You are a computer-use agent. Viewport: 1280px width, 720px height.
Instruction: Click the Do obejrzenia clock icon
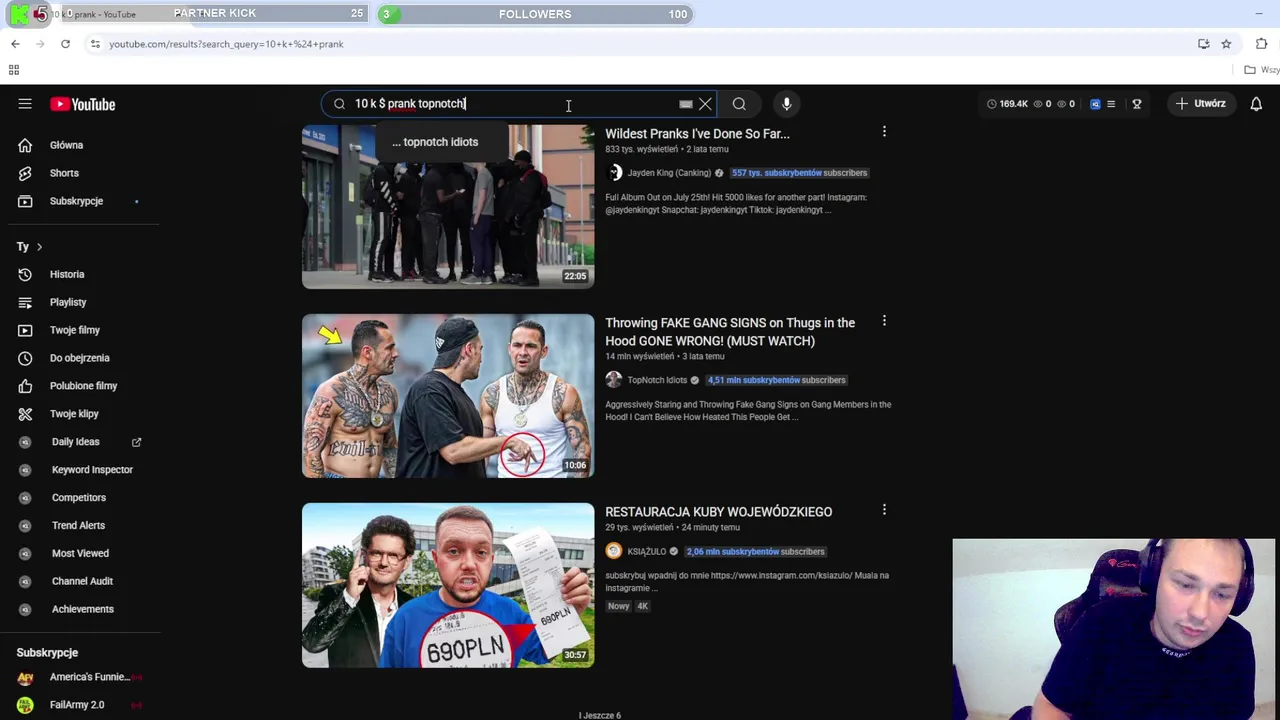tap(25, 358)
